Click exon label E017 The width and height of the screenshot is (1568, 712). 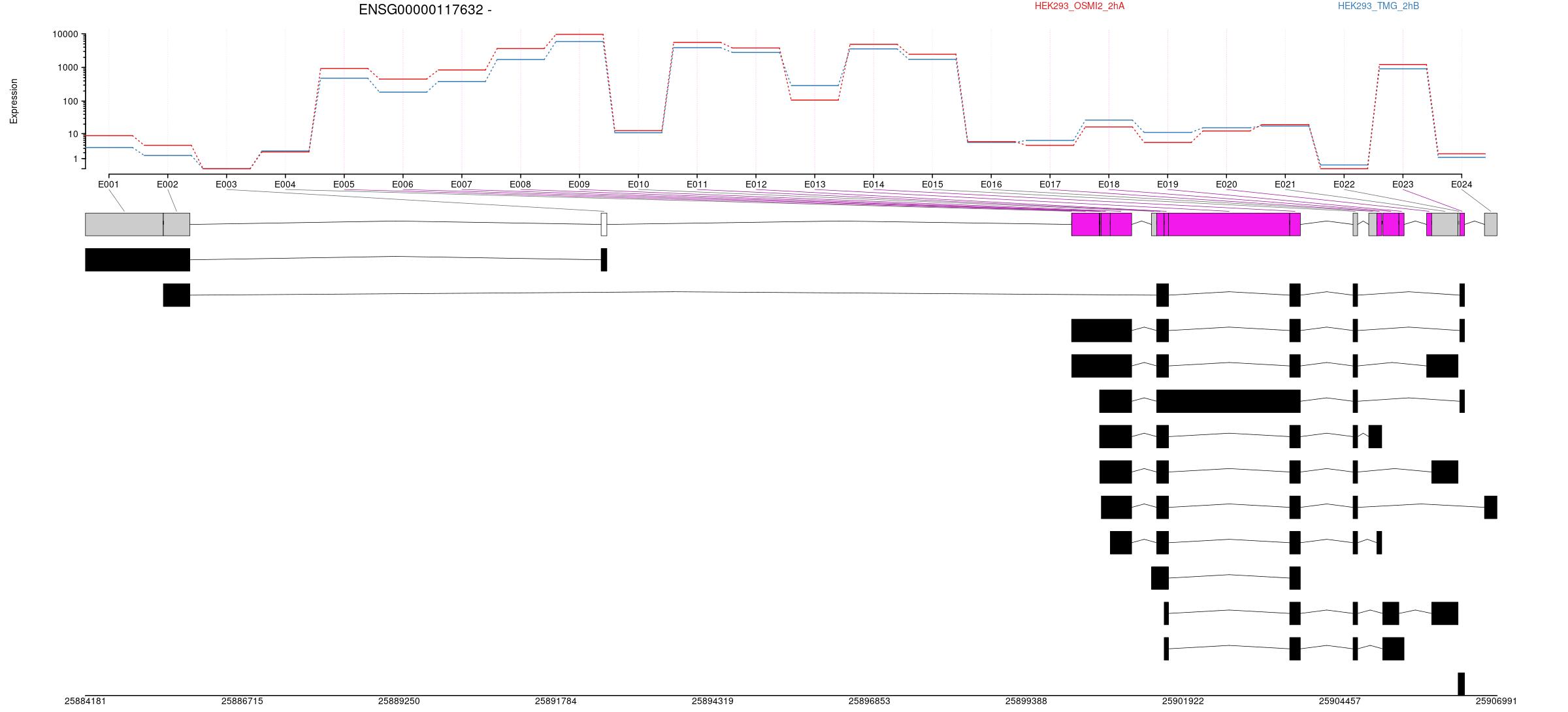tap(1050, 185)
